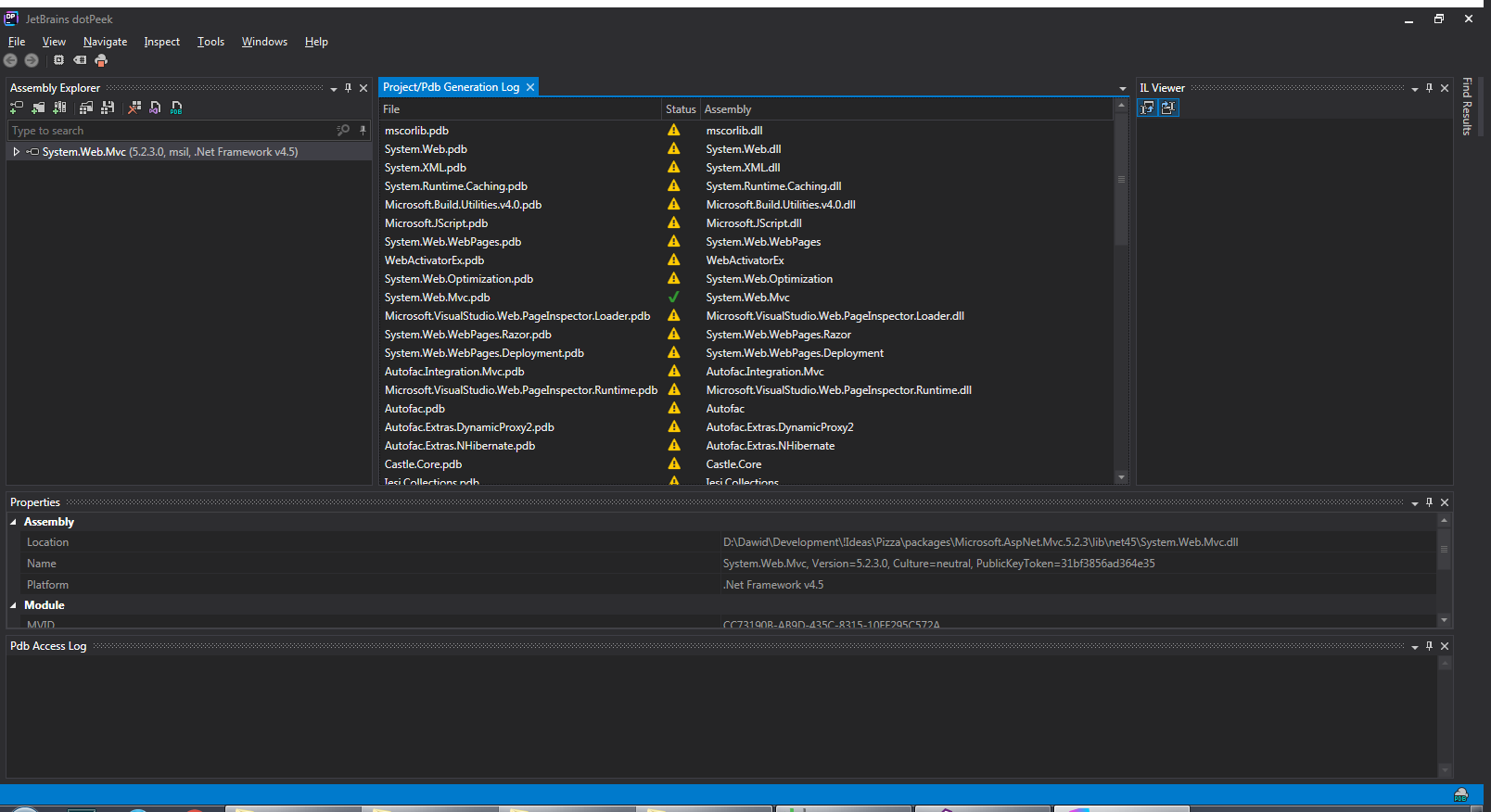Close the Properties panel

(1445, 502)
